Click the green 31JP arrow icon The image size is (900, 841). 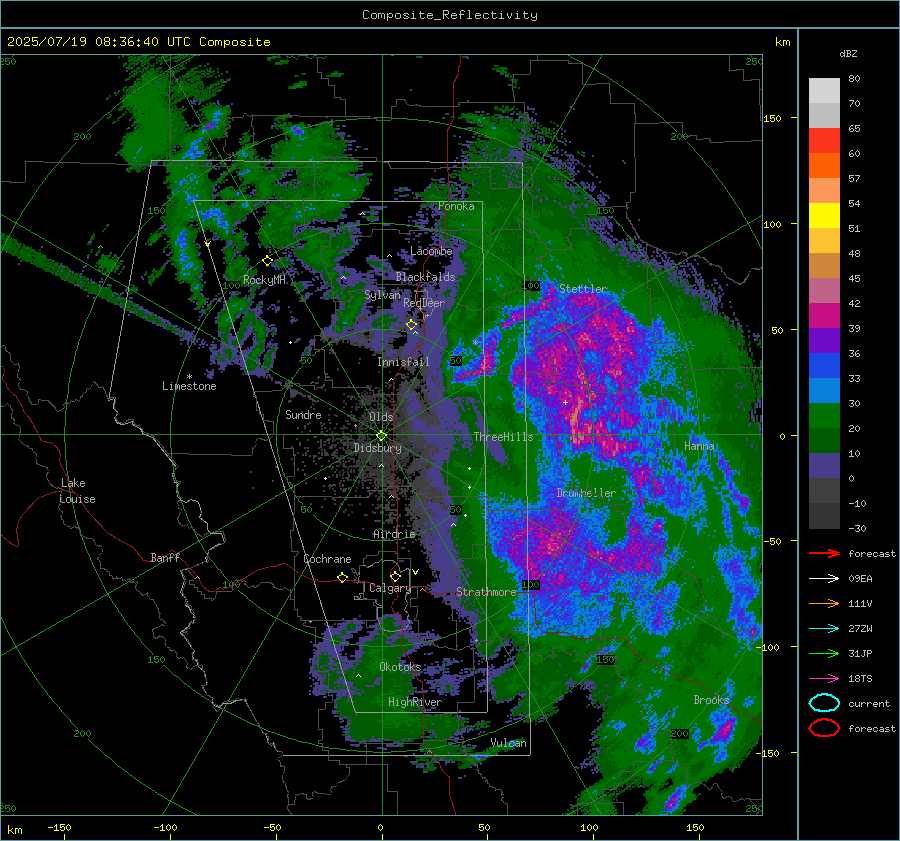pyautogui.click(x=824, y=653)
